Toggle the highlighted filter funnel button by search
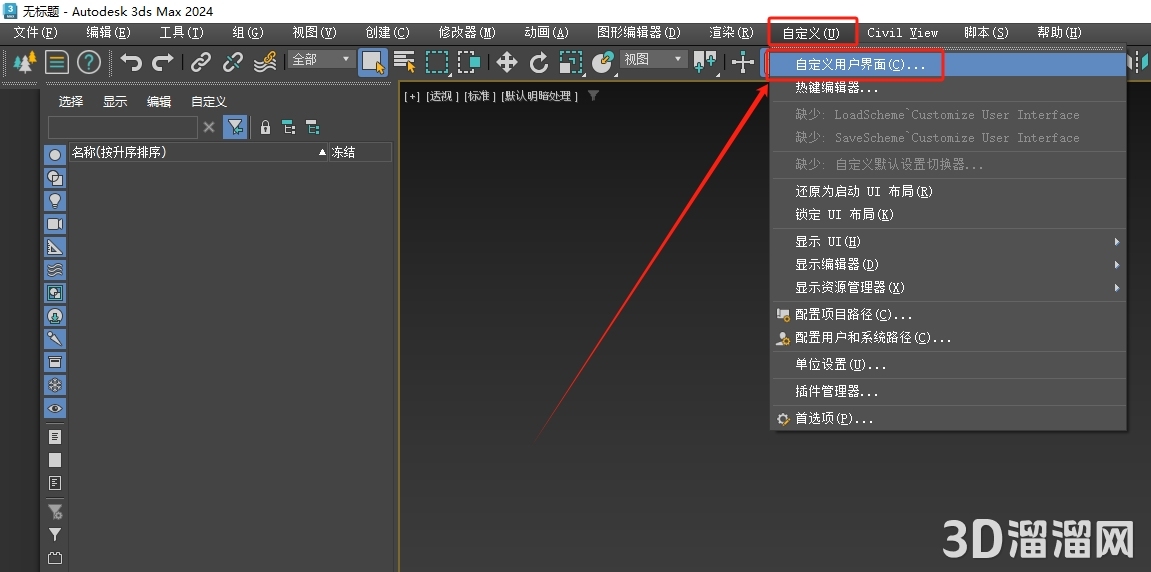This screenshot has width=1151, height=572. click(x=236, y=128)
